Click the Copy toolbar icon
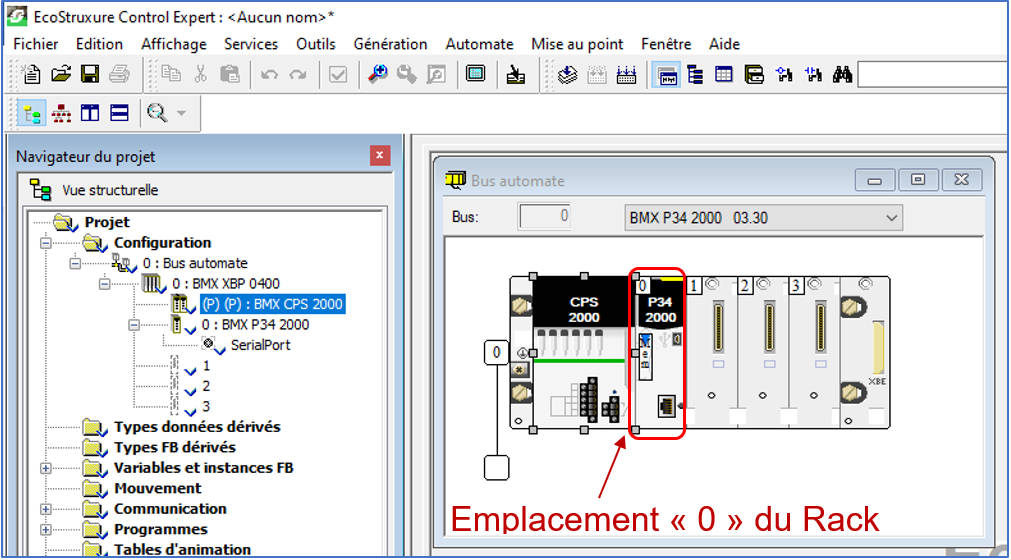Screen dimensions: 1011x560 (x=171, y=75)
